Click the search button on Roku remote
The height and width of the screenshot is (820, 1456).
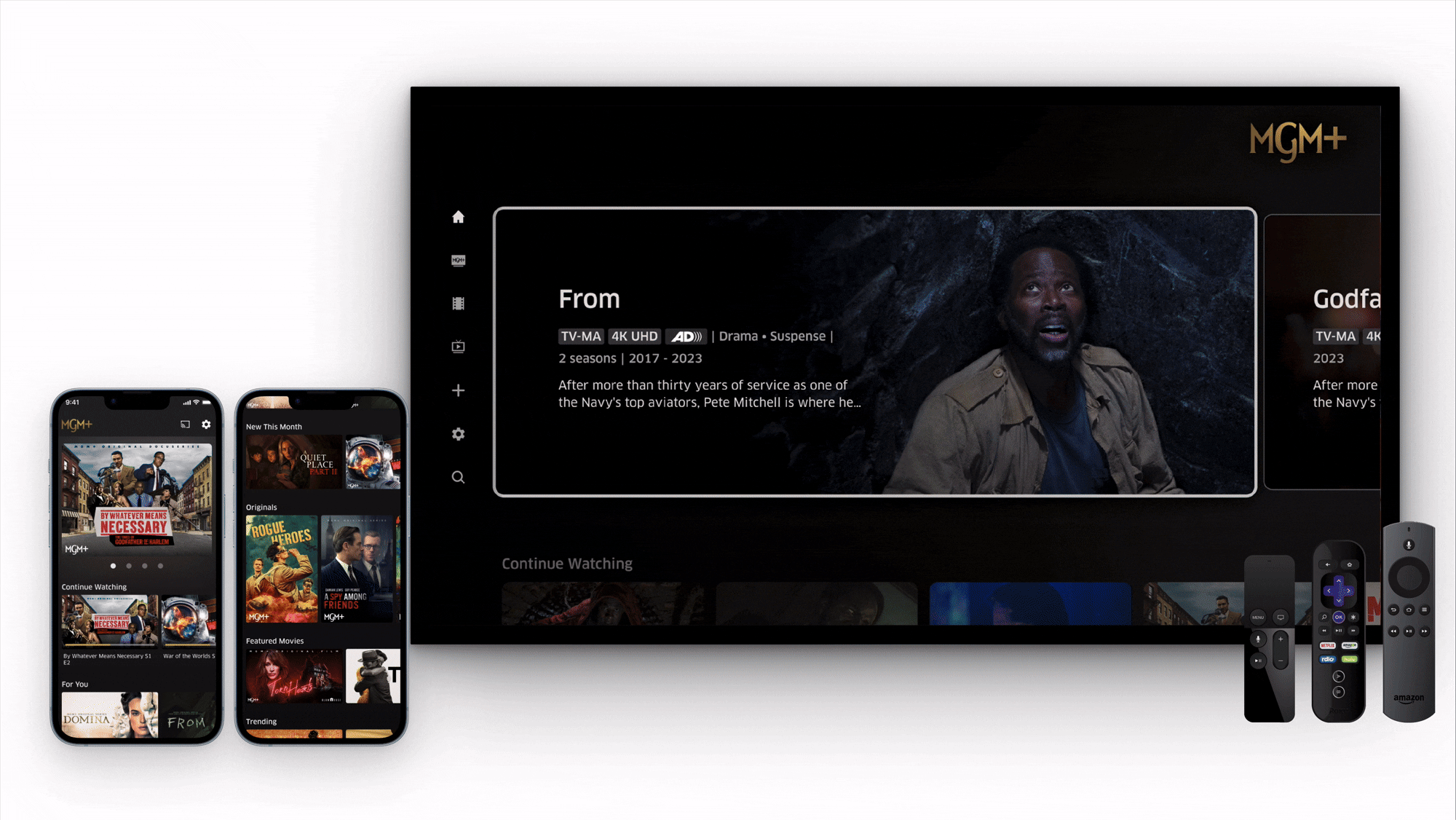(1324, 617)
